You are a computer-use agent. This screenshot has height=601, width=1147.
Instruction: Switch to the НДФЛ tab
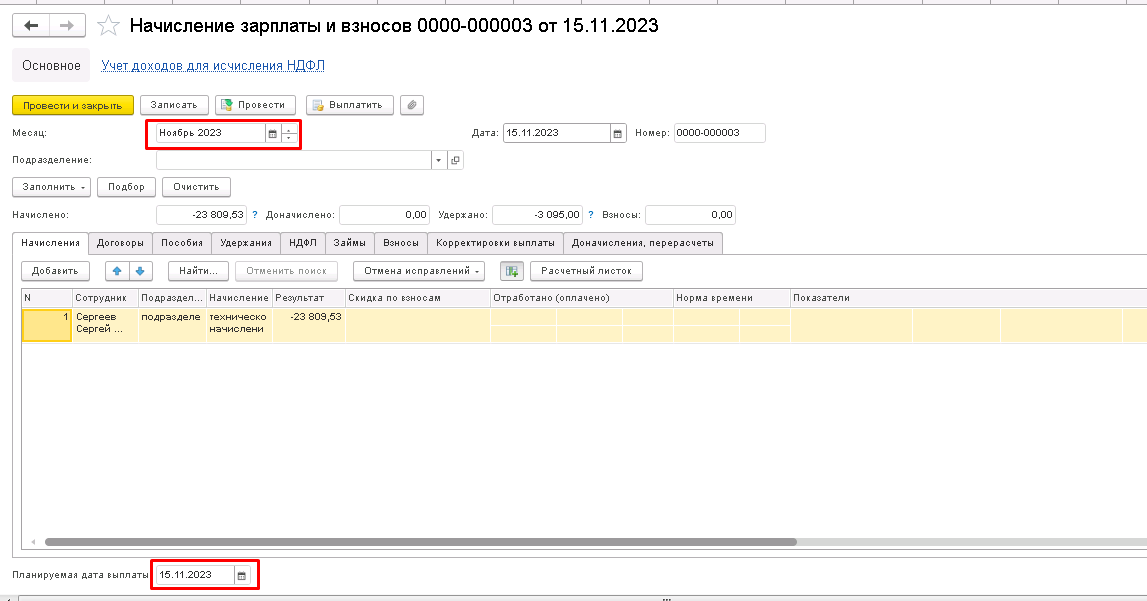coord(302,243)
